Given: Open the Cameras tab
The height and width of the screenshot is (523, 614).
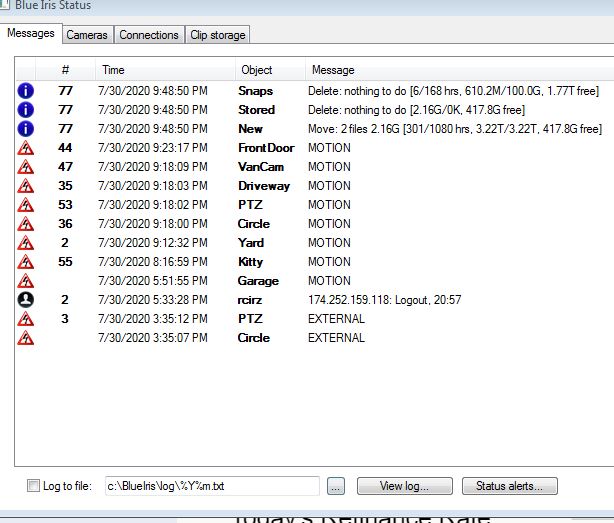Looking at the screenshot, I should tap(87, 35).
